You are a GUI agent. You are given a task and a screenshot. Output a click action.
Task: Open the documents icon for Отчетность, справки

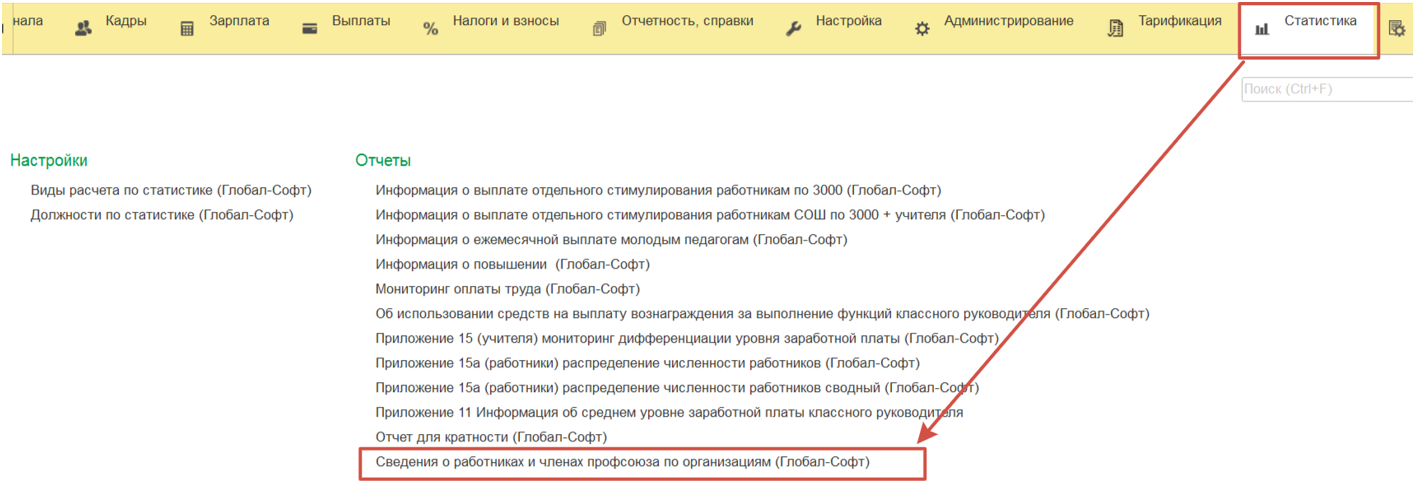(x=599, y=29)
